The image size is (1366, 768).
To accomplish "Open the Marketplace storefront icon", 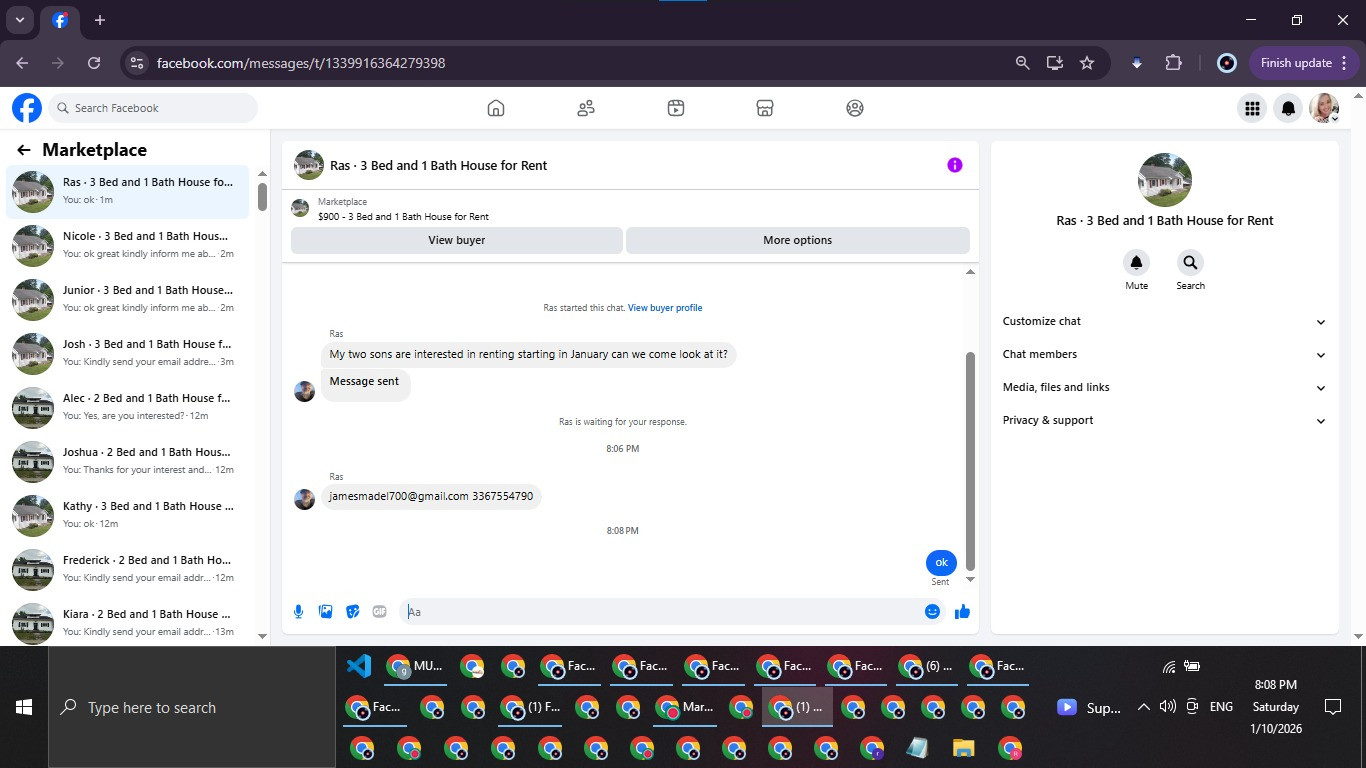I will click(x=765, y=108).
